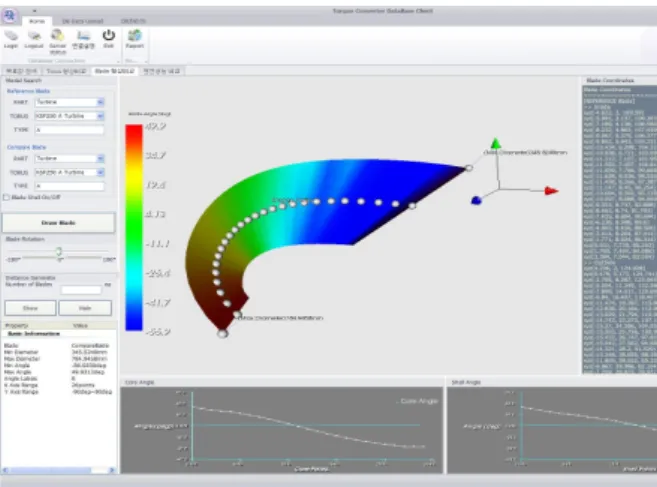This screenshot has width=657, height=487.
Task: Click the Max Angle property row
Action: (58, 372)
